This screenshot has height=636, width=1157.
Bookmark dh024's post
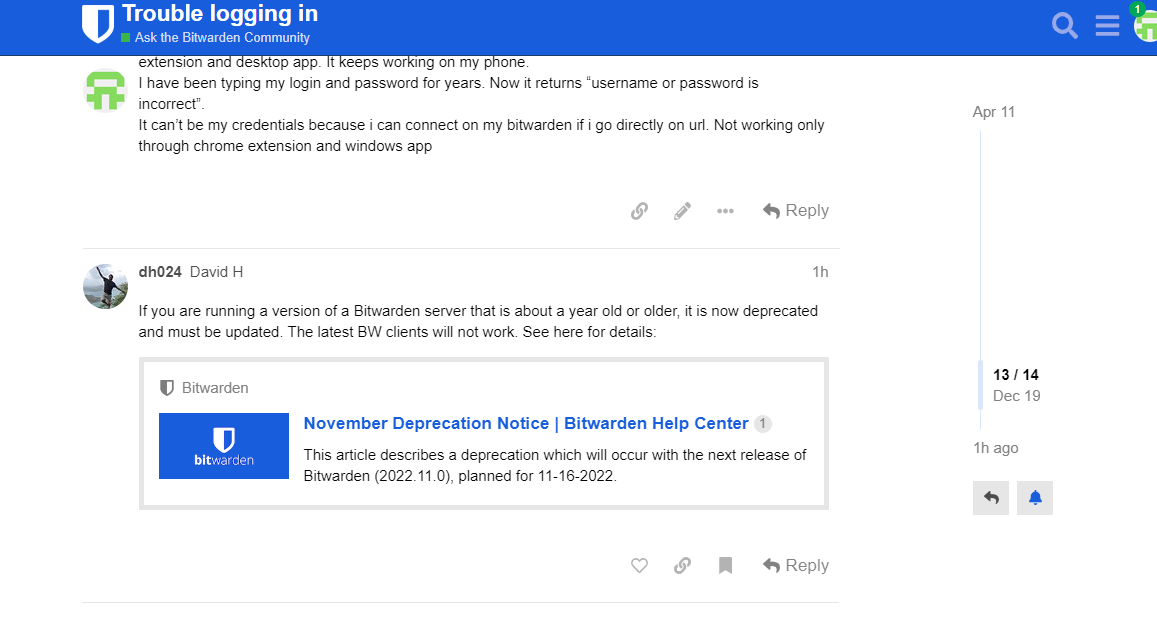[725, 566]
